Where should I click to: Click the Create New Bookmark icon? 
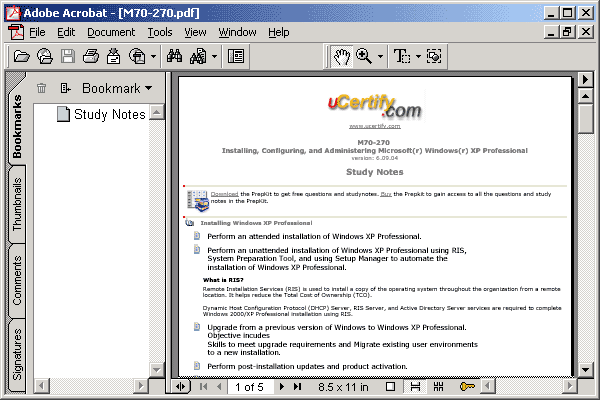click(65, 88)
